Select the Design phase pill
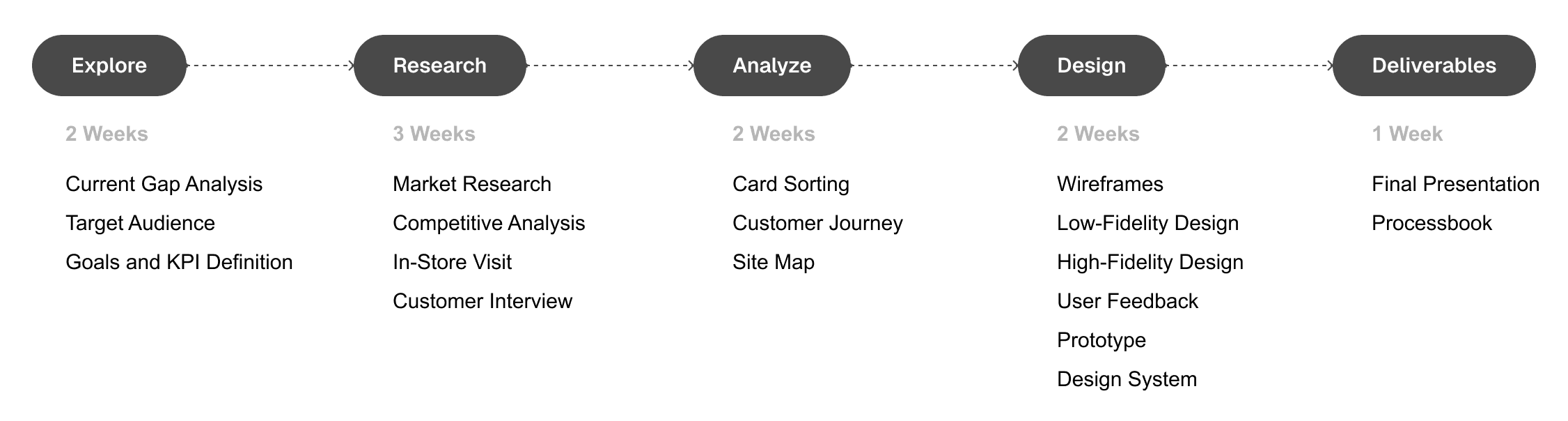1568x421 pixels. [1092, 66]
